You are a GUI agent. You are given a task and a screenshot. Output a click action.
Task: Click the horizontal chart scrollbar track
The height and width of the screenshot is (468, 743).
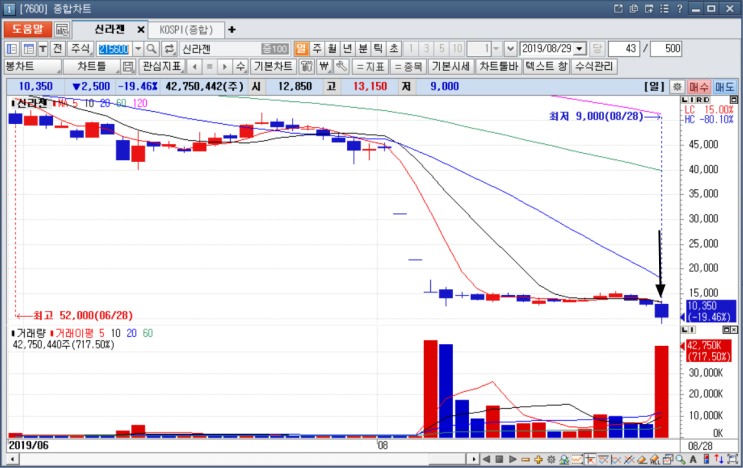tap(242, 459)
